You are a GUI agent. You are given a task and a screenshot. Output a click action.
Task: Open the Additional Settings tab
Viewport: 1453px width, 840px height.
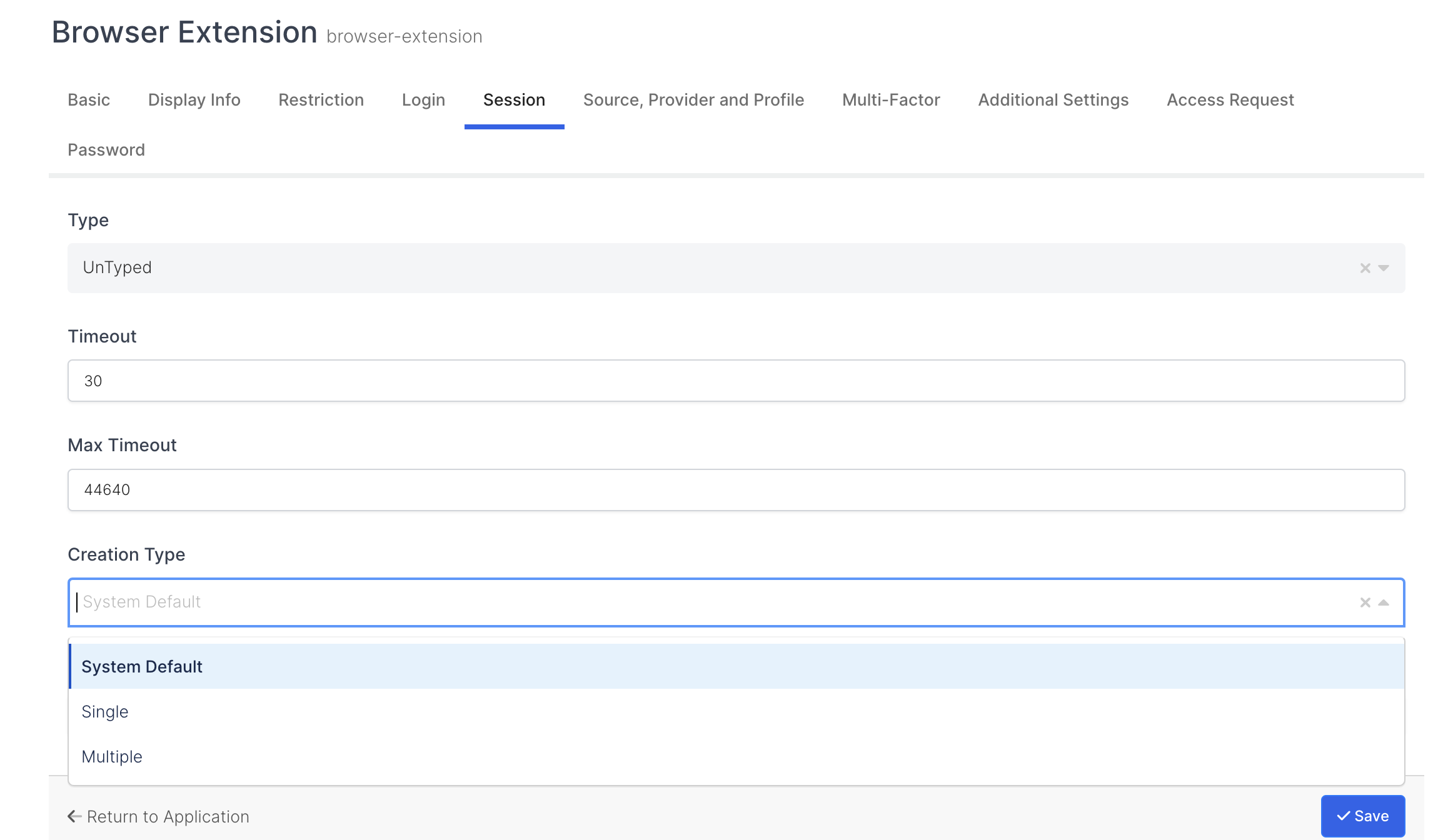pyautogui.click(x=1053, y=100)
